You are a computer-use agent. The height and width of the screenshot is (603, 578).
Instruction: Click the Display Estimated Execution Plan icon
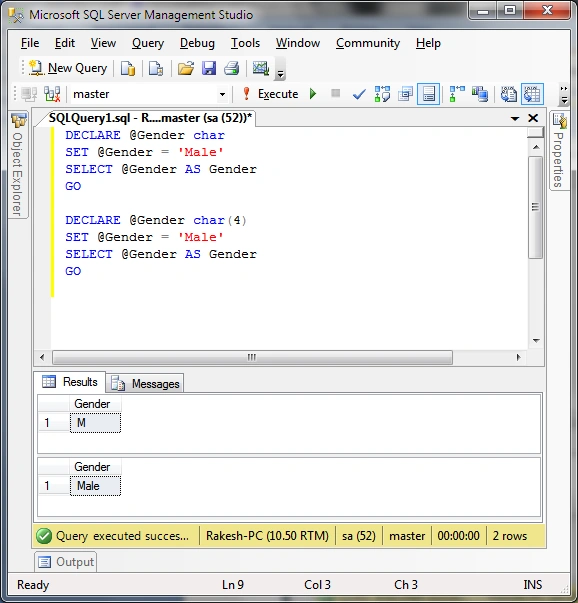coord(382,94)
